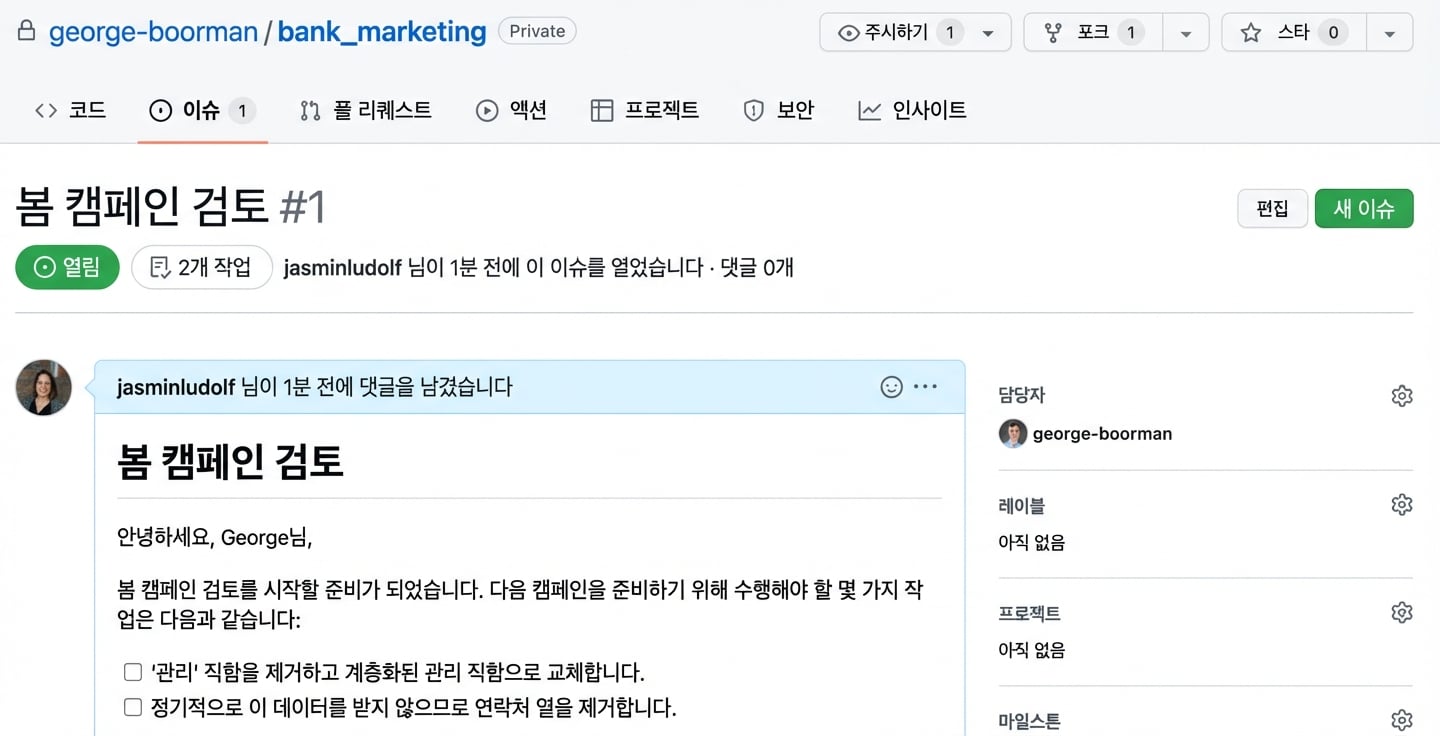This screenshot has width=1440, height=736.
Task: Click 아직 없음 under 레이블
Action: coord(1032,543)
